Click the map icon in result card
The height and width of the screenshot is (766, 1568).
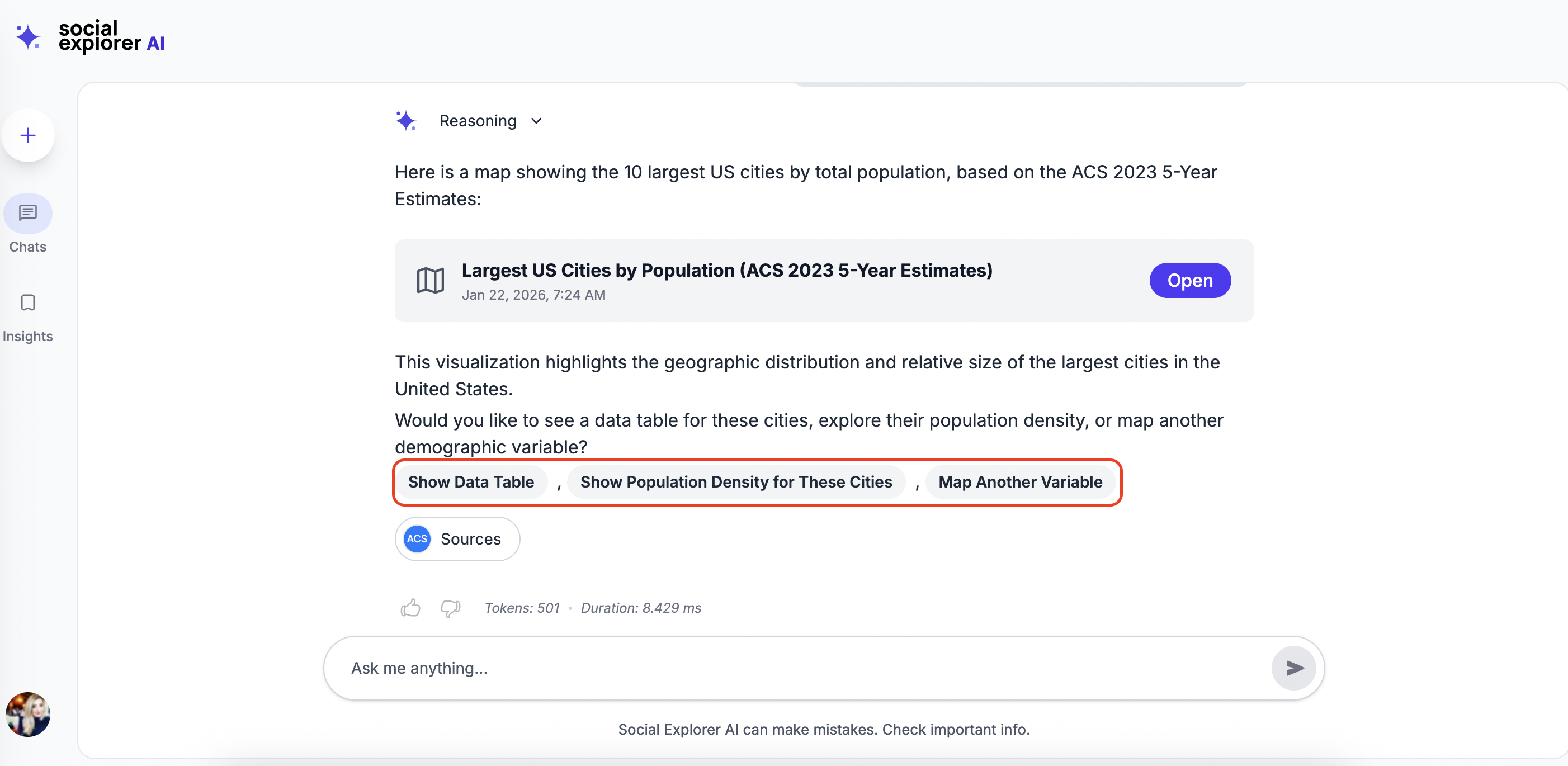click(429, 281)
